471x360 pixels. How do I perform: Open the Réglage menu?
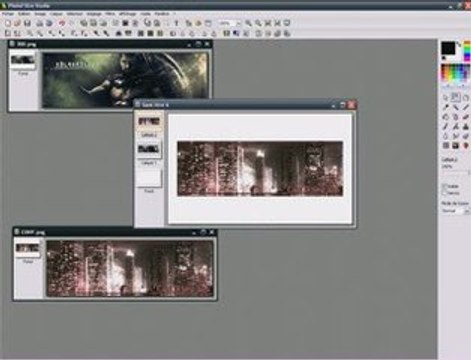click(x=94, y=14)
